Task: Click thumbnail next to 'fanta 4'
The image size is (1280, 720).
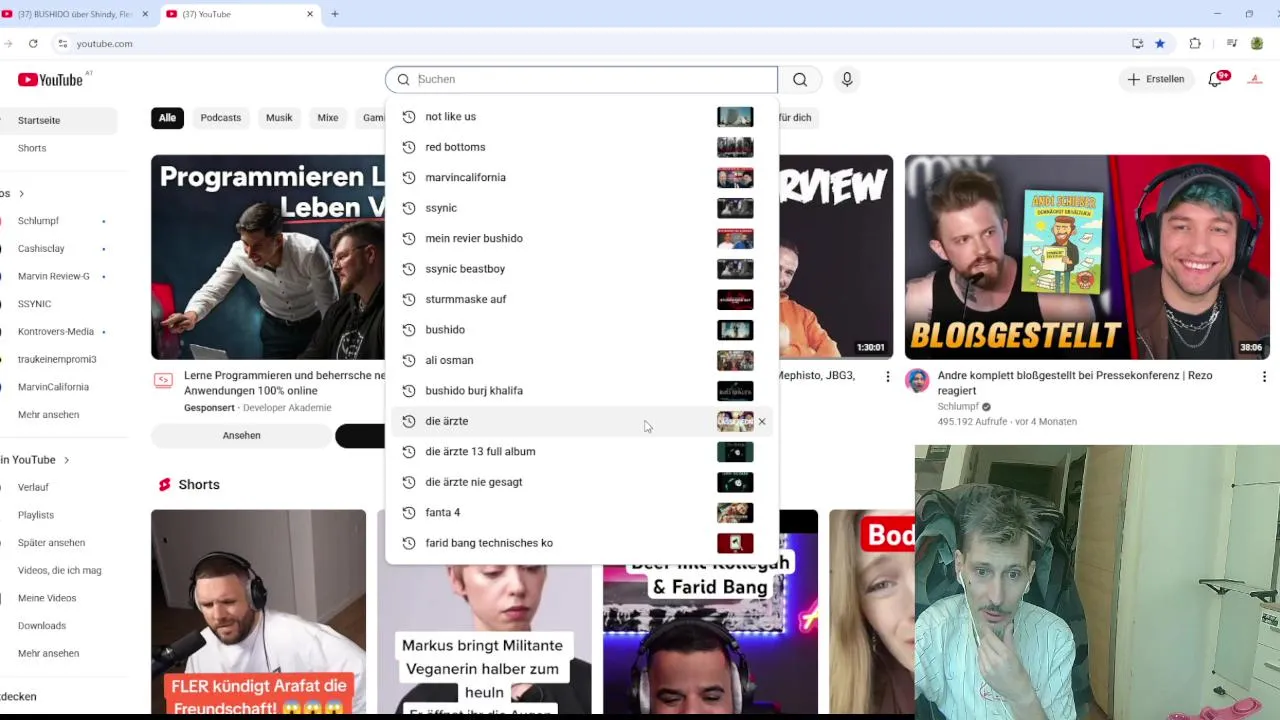Action: (x=735, y=512)
